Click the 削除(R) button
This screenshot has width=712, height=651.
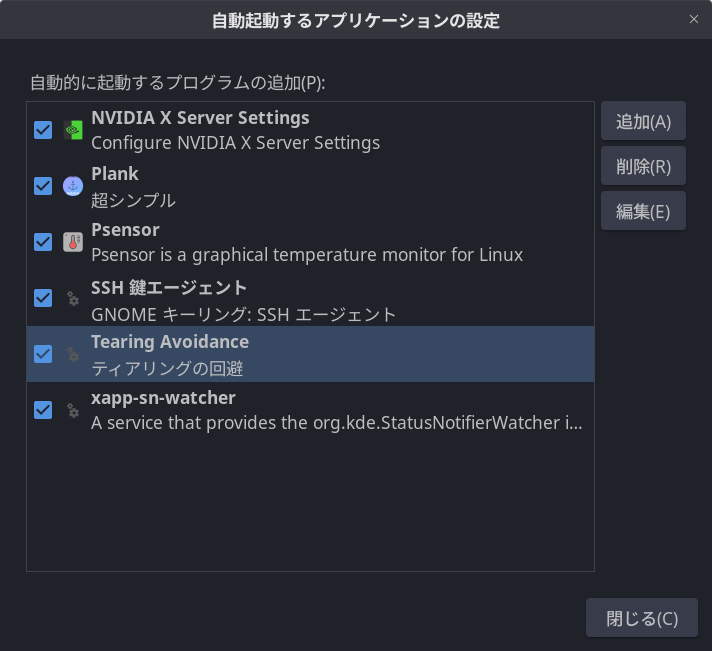pos(643,166)
